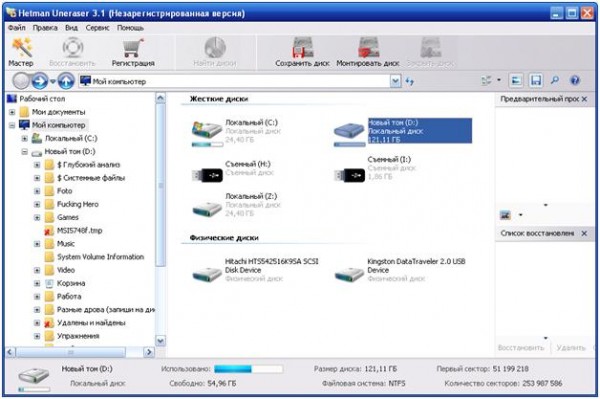Image resolution: width=600 pixels, height=399 pixels.
Task: Click the Использовано usage bar in status panel
Action: tap(248, 369)
